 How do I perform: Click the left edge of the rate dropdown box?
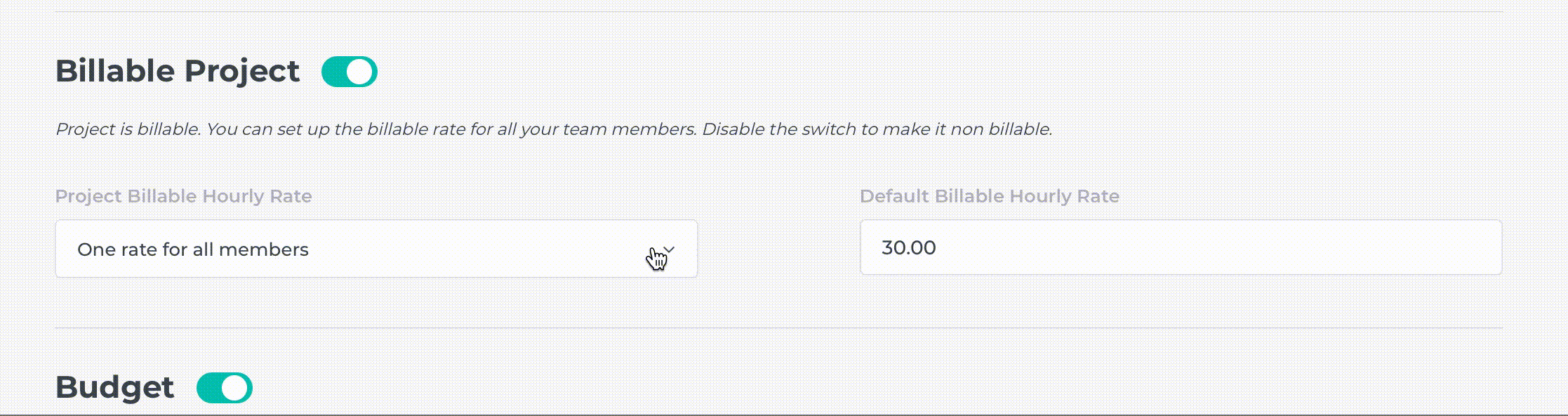pyautogui.click(x=60, y=249)
